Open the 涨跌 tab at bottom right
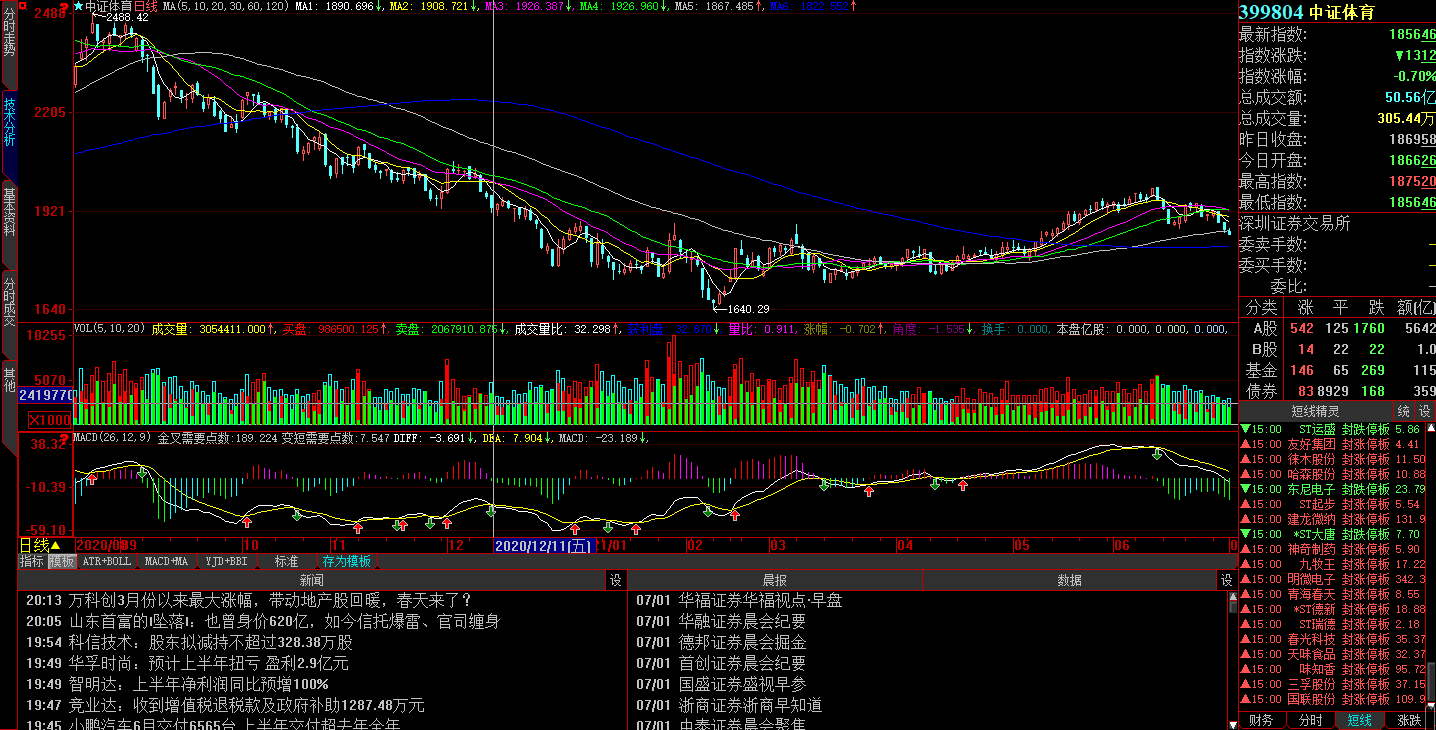 [1409, 720]
